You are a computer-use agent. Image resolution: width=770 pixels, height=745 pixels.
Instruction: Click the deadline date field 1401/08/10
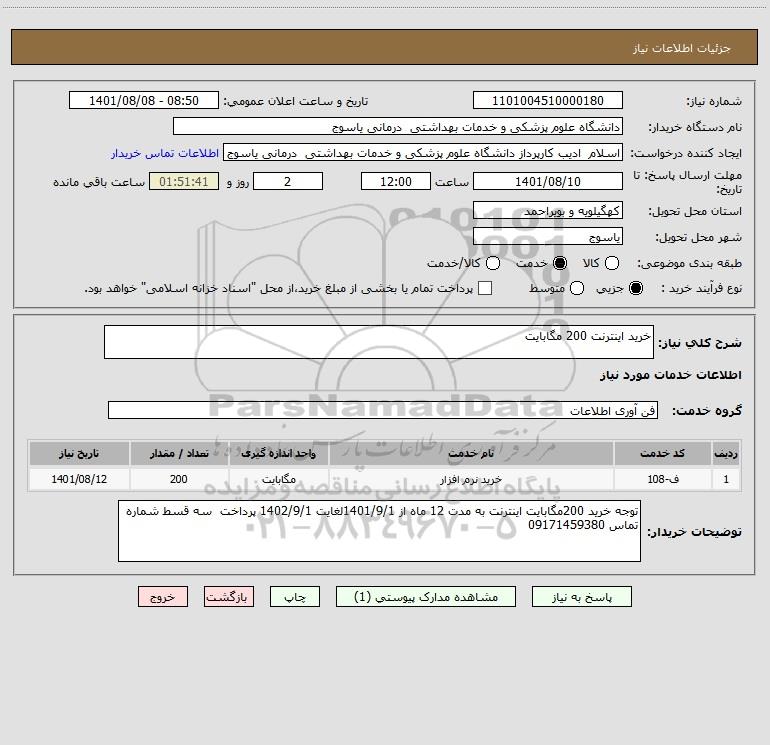[548, 181]
